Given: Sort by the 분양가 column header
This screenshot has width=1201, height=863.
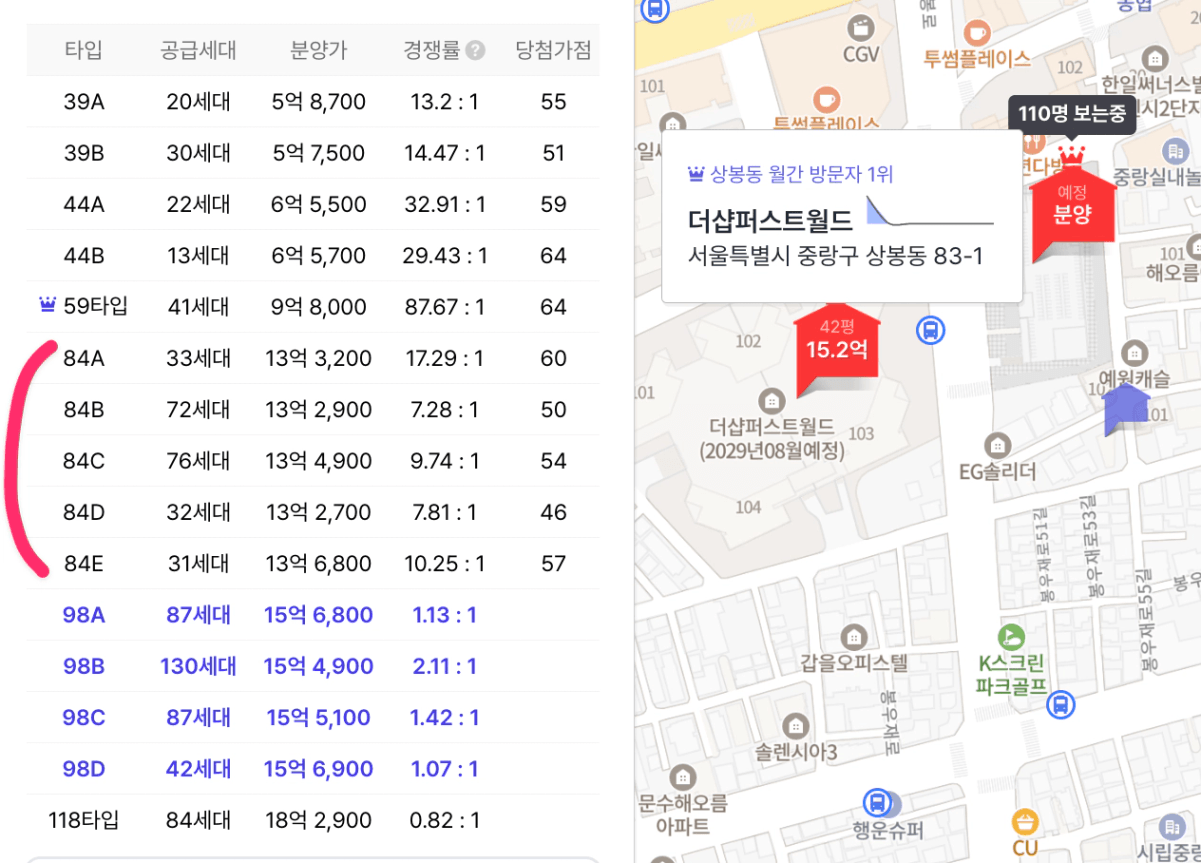Looking at the screenshot, I should tap(318, 50).
